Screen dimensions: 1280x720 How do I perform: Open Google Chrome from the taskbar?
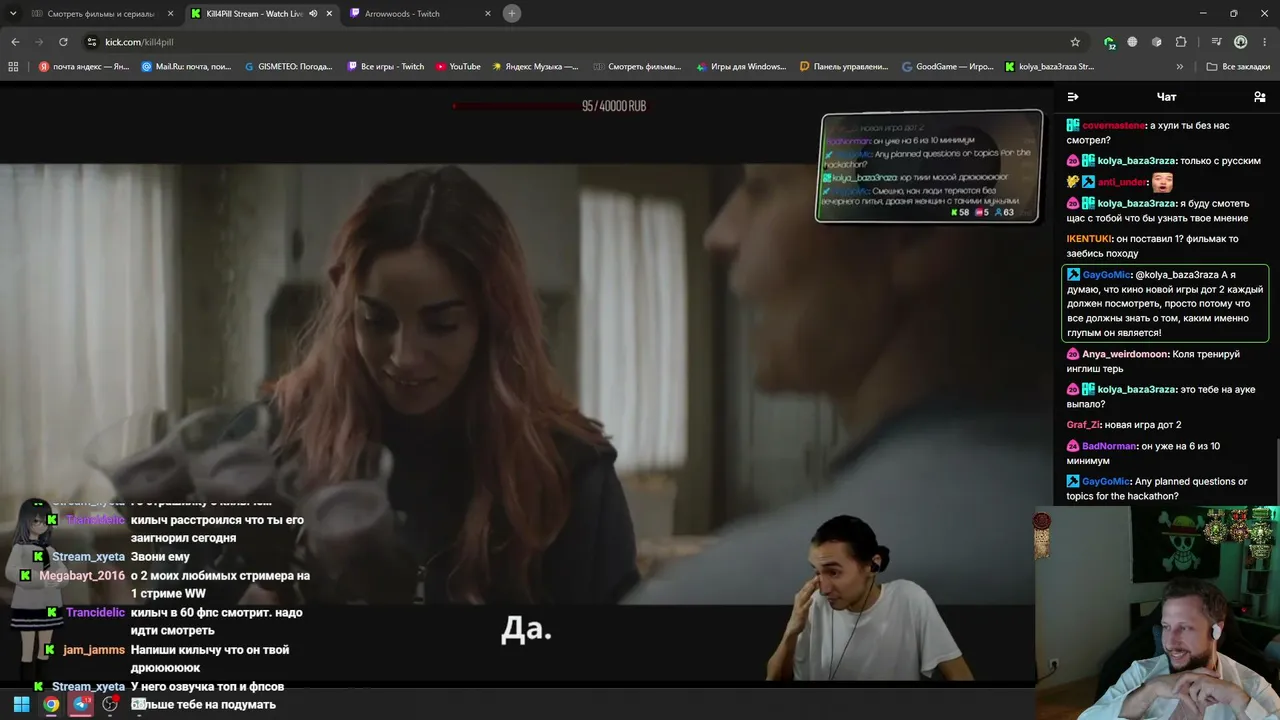(x=51, y=704)
